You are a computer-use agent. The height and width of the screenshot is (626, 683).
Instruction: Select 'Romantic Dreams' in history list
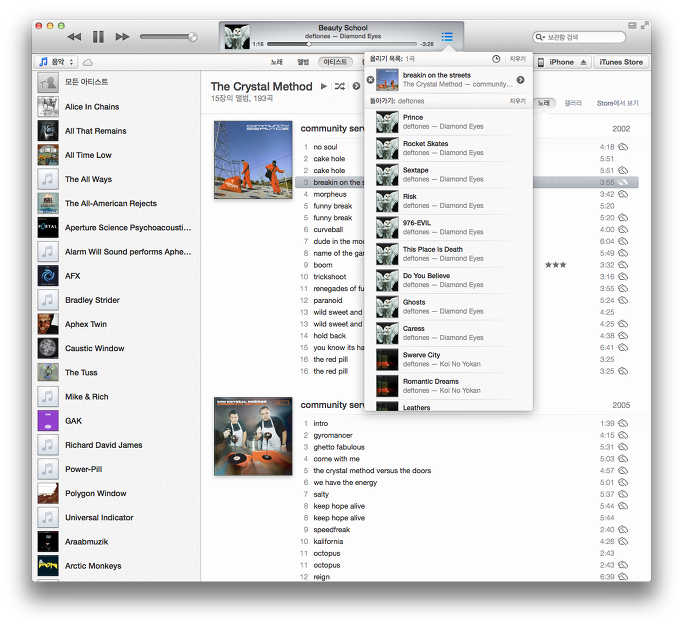coord(449,386)
